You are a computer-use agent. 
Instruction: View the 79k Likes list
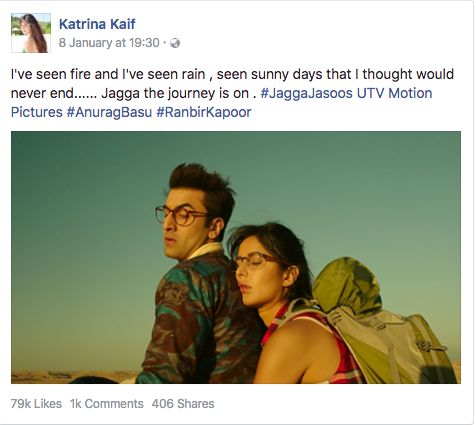(36, 404)
